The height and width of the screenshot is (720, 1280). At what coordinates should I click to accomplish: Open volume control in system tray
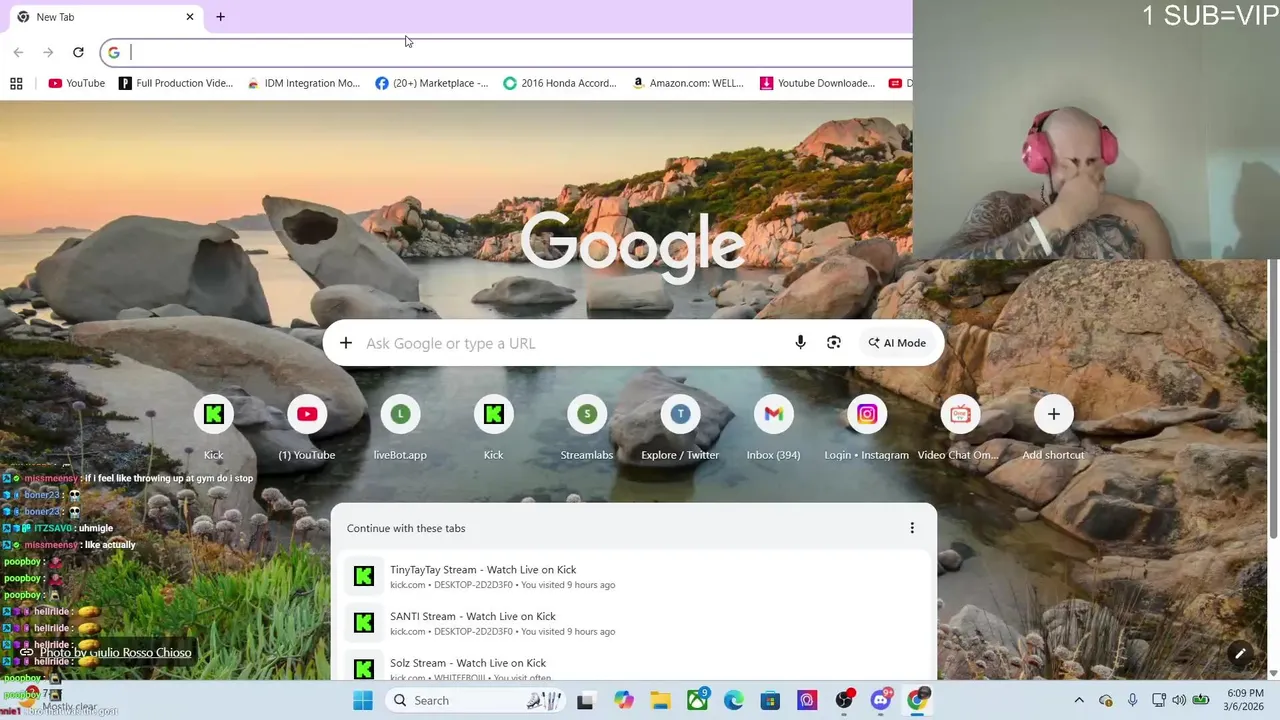click(1179, 700)
